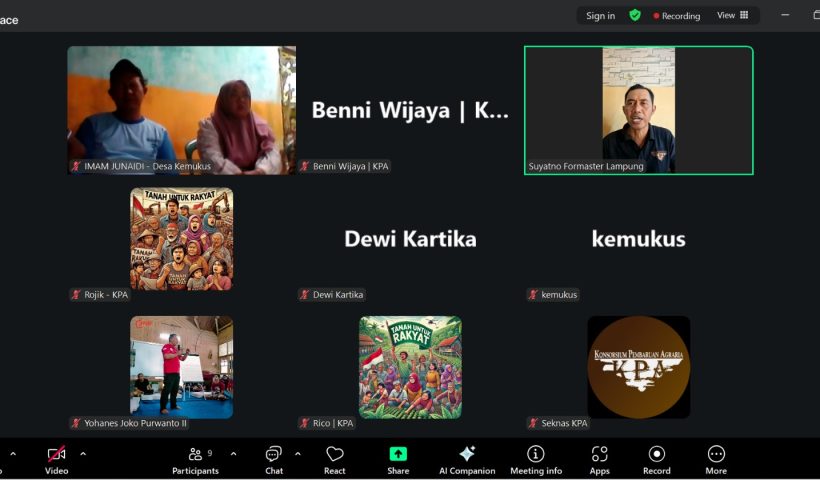Open the View layout menu

point(732,15)
